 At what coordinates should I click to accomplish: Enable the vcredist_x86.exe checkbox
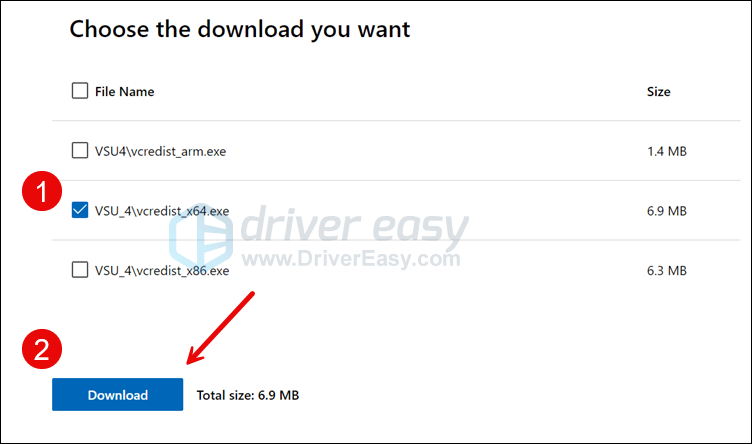[80, 269]
